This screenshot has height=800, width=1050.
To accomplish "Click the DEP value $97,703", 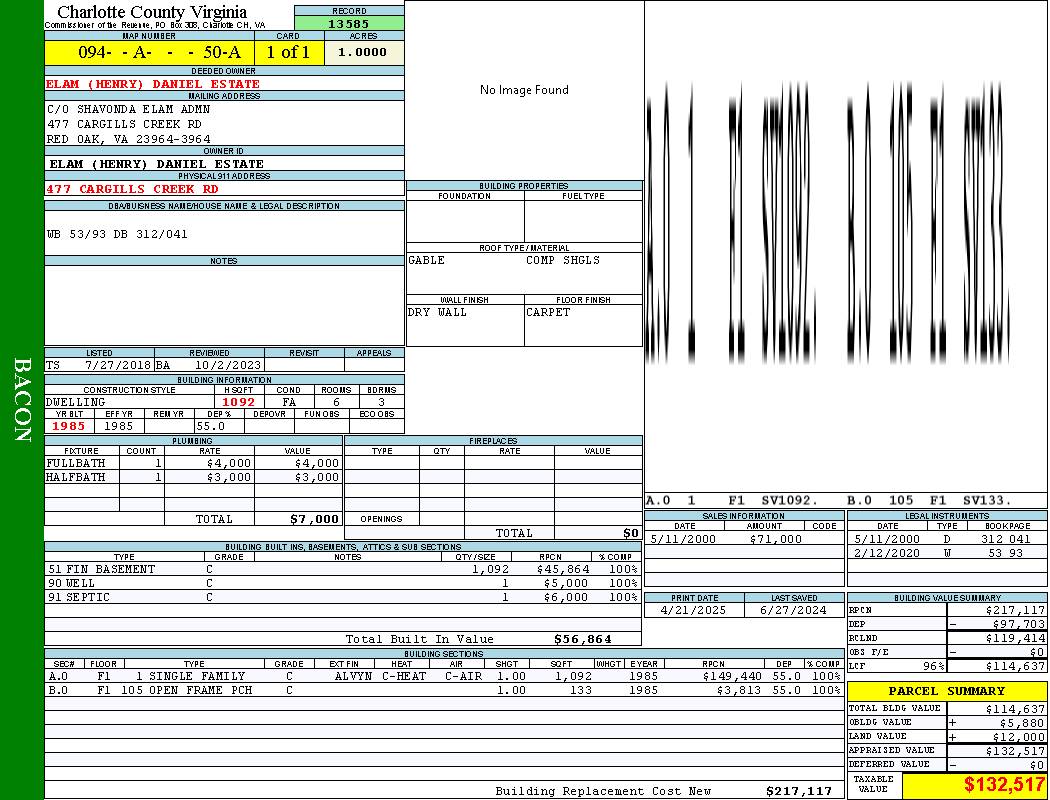I will (x=1019, y=625).
